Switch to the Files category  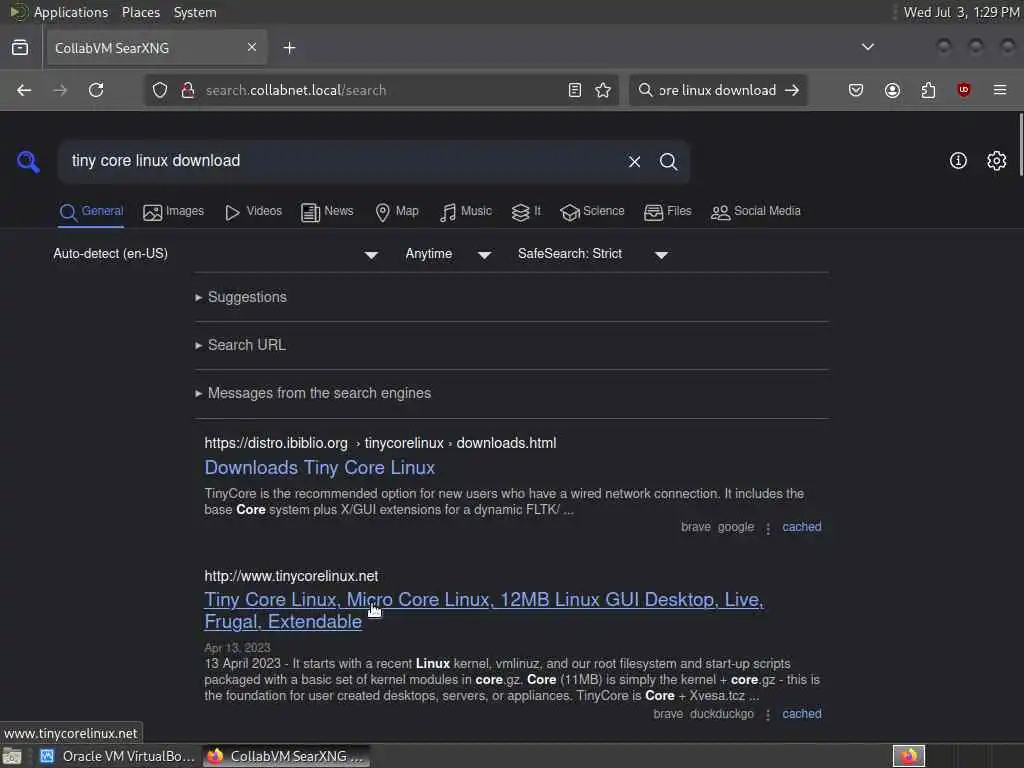click(x=667, y=212)
